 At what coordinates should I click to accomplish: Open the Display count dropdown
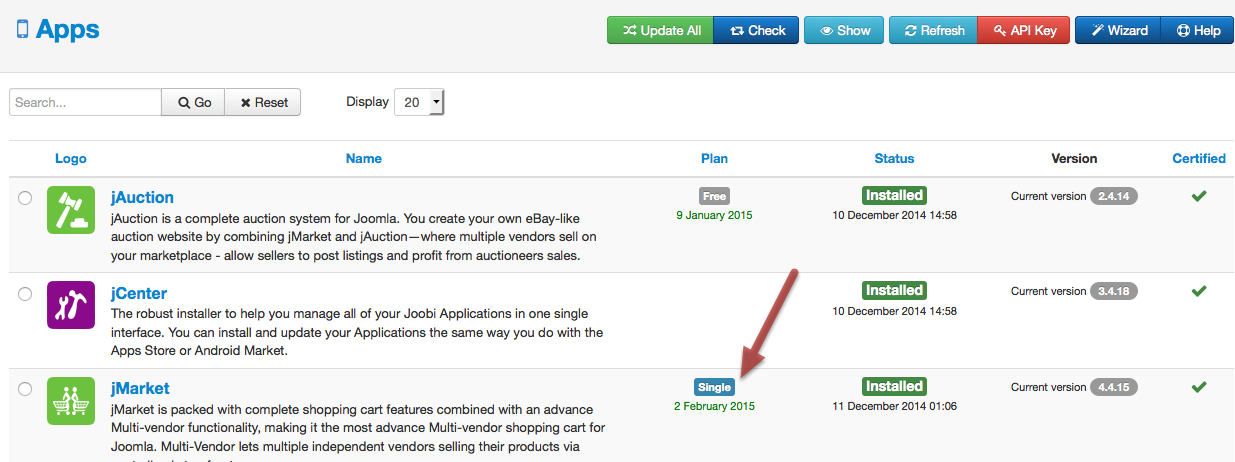click(x=419, y=102)
